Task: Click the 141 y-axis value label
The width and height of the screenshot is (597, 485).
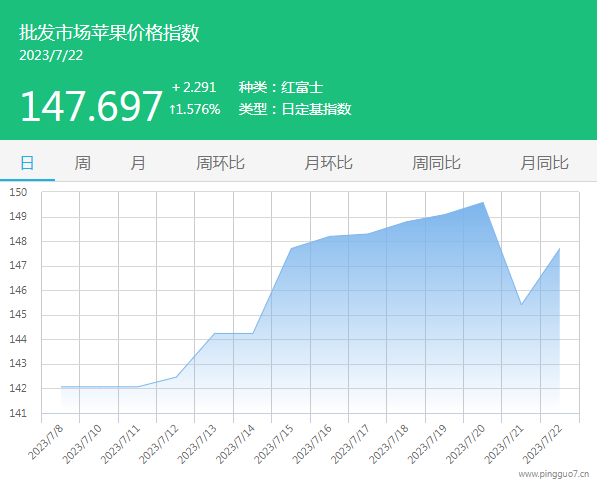Action: coord(18,413)
